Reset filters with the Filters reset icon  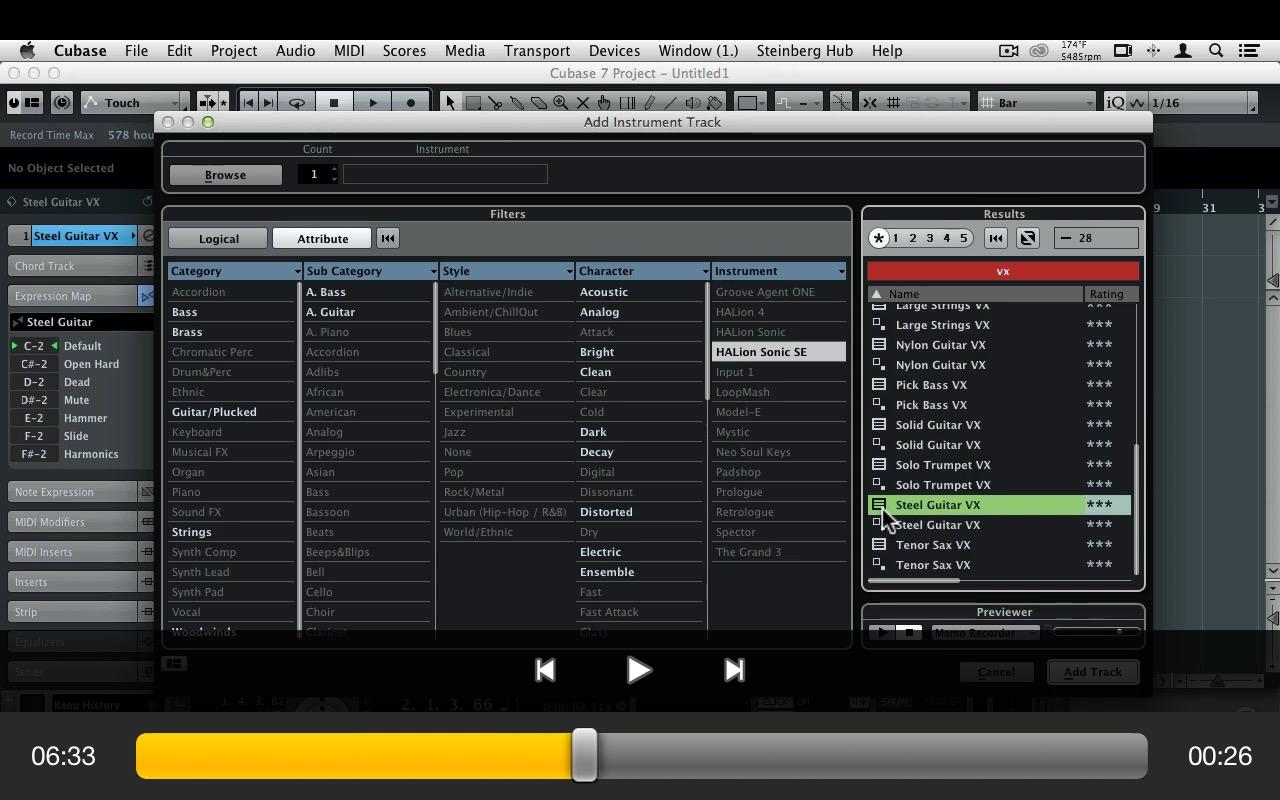pyautogui.click(x=388, y=238)
